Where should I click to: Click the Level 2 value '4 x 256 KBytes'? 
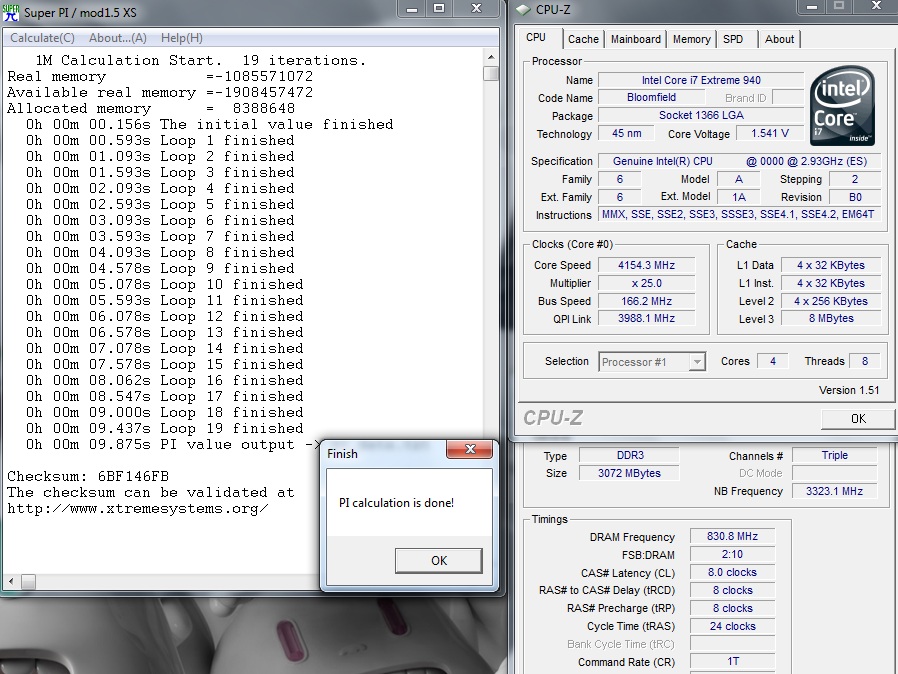(x=831, y=301)
